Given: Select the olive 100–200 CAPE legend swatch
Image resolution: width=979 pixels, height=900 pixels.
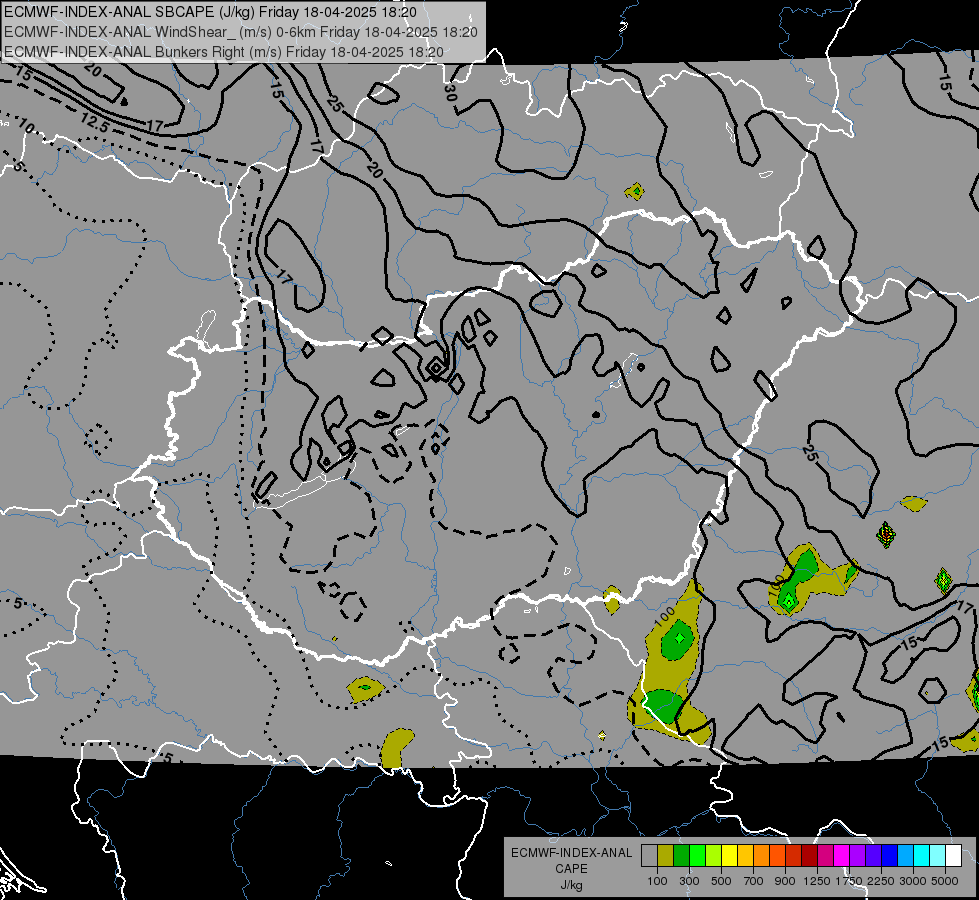Looking at the screenshot, I should (x=666, y=856).
